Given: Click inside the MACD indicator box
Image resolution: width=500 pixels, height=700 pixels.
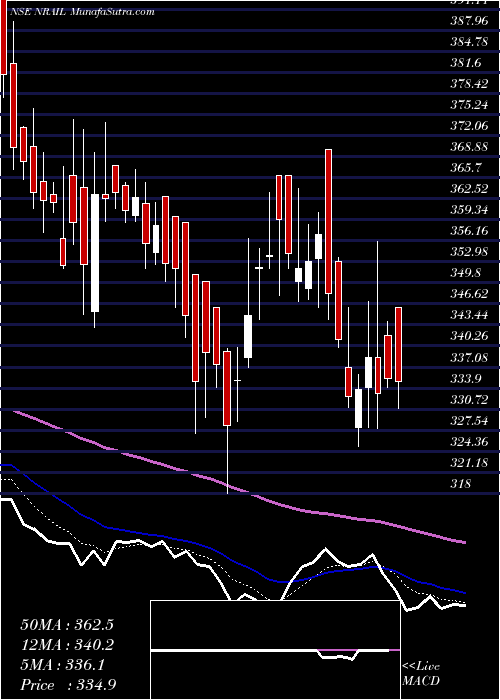Looking at the screenshot, I should (275, 650).
